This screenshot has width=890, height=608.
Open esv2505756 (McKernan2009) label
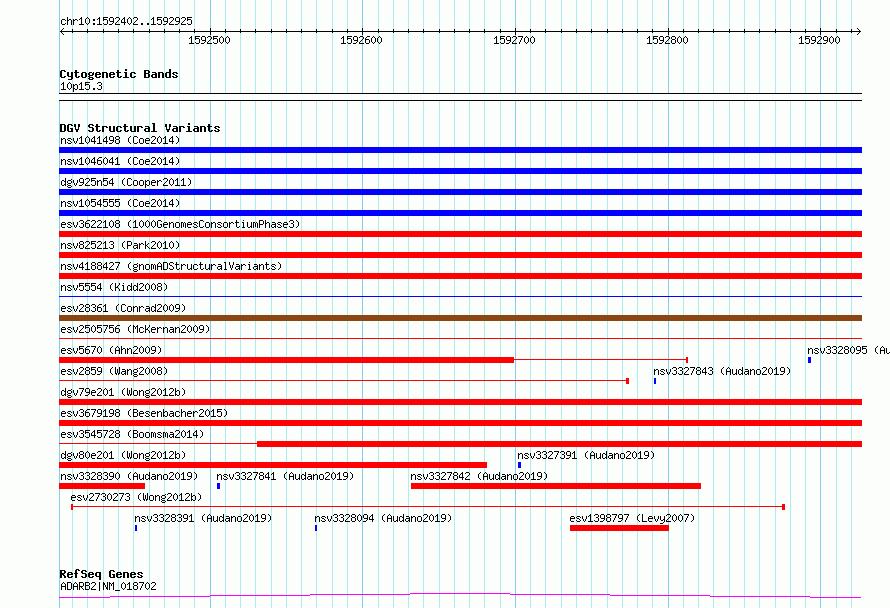click(135, 329)
